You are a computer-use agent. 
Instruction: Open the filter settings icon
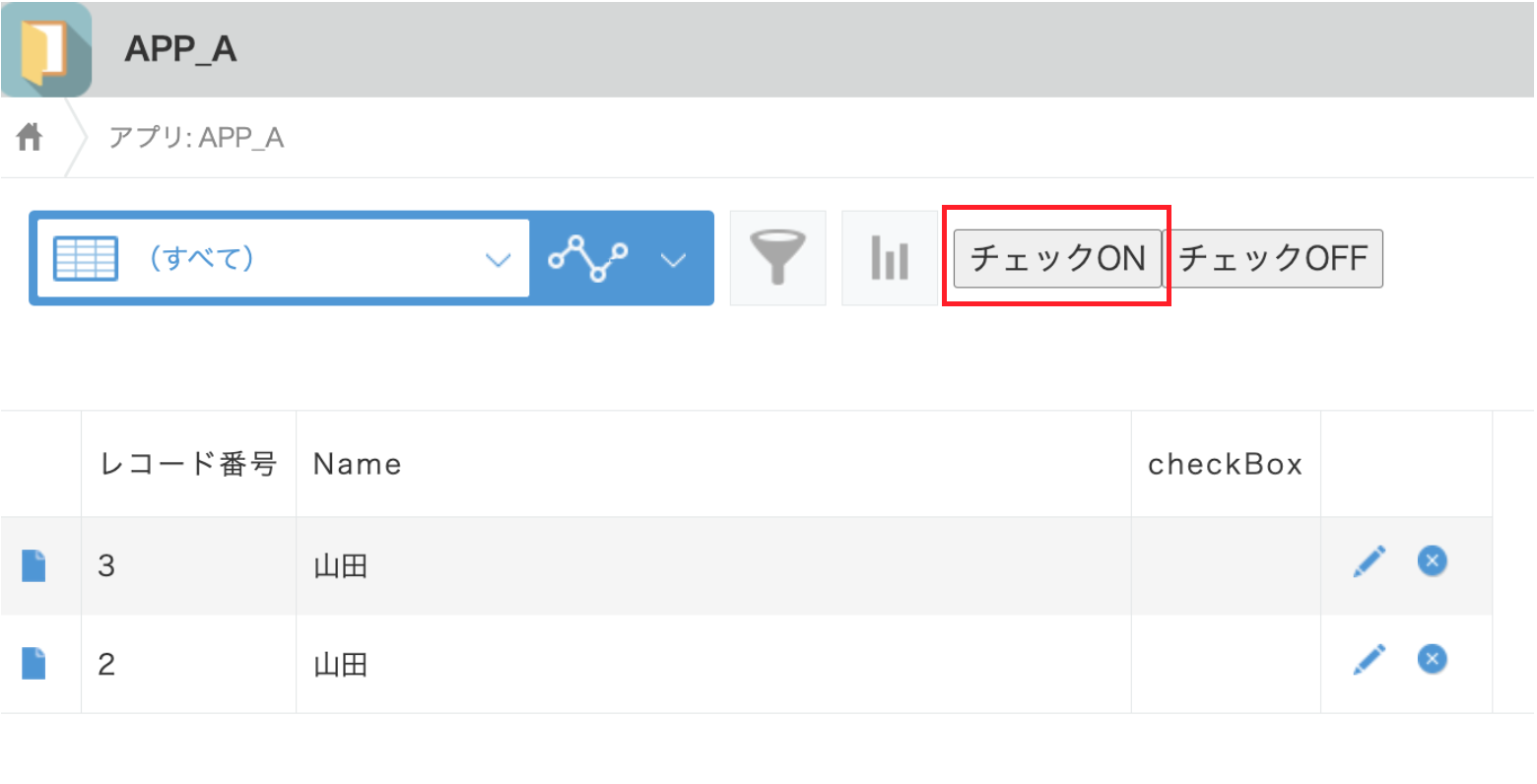(x=777, y=257)
